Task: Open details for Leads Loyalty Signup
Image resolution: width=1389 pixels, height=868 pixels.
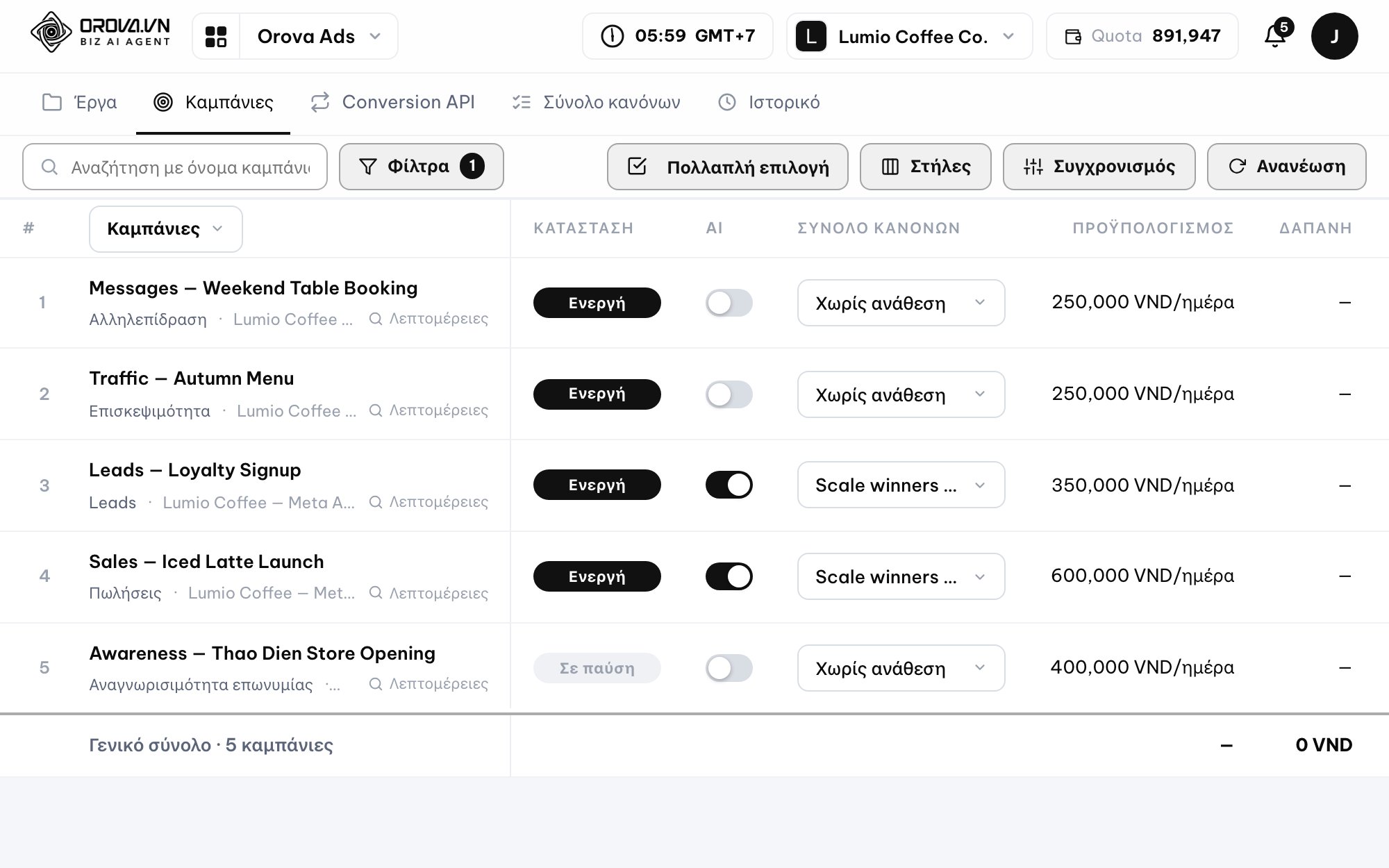Action: click(x=429, y=502)
